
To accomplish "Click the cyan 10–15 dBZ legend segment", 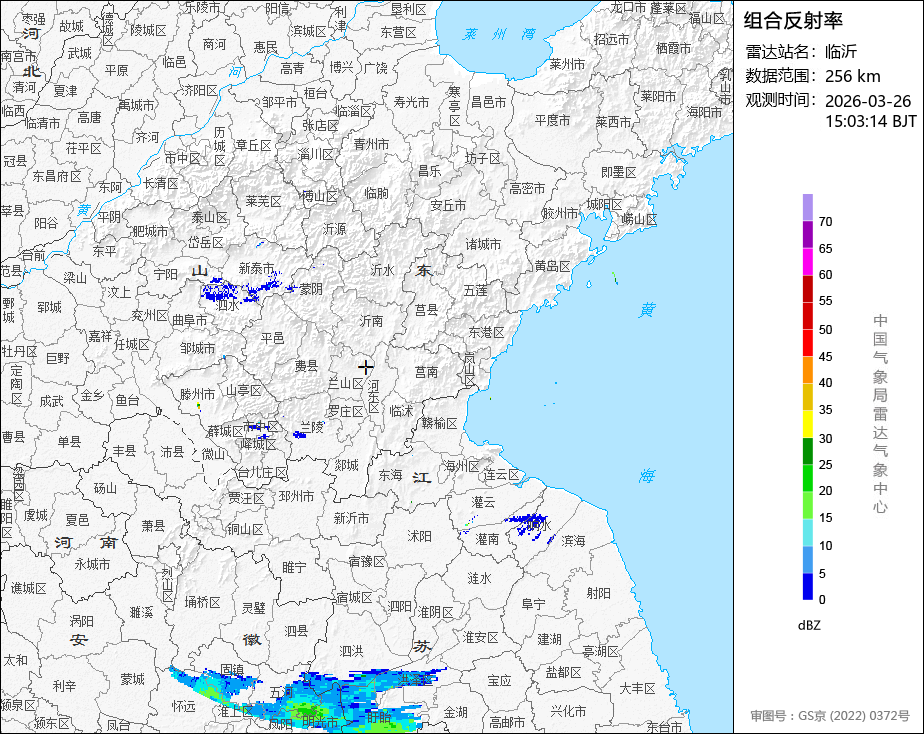I will pos(807,532).
